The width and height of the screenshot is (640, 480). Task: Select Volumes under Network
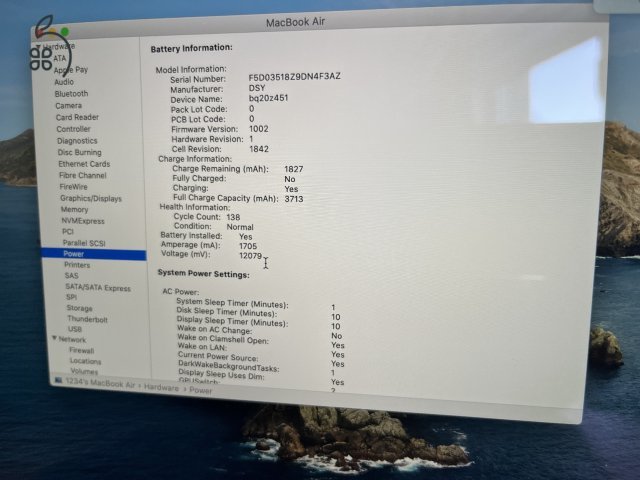(x=84, y=371)
